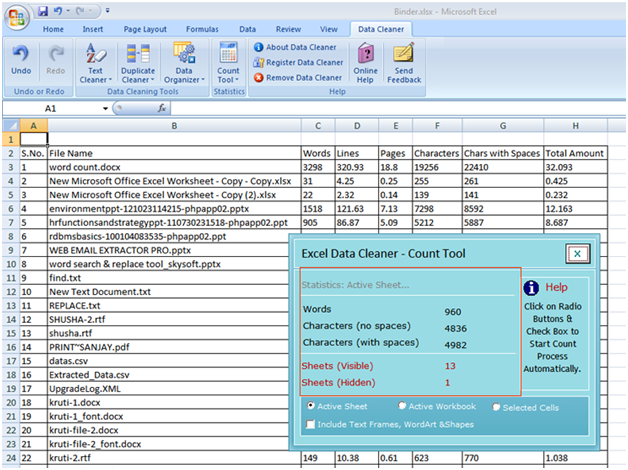Click the 'Extracted_Data.csv' cell
This screenshot has width=628, height=470.
tap(168, 375)
